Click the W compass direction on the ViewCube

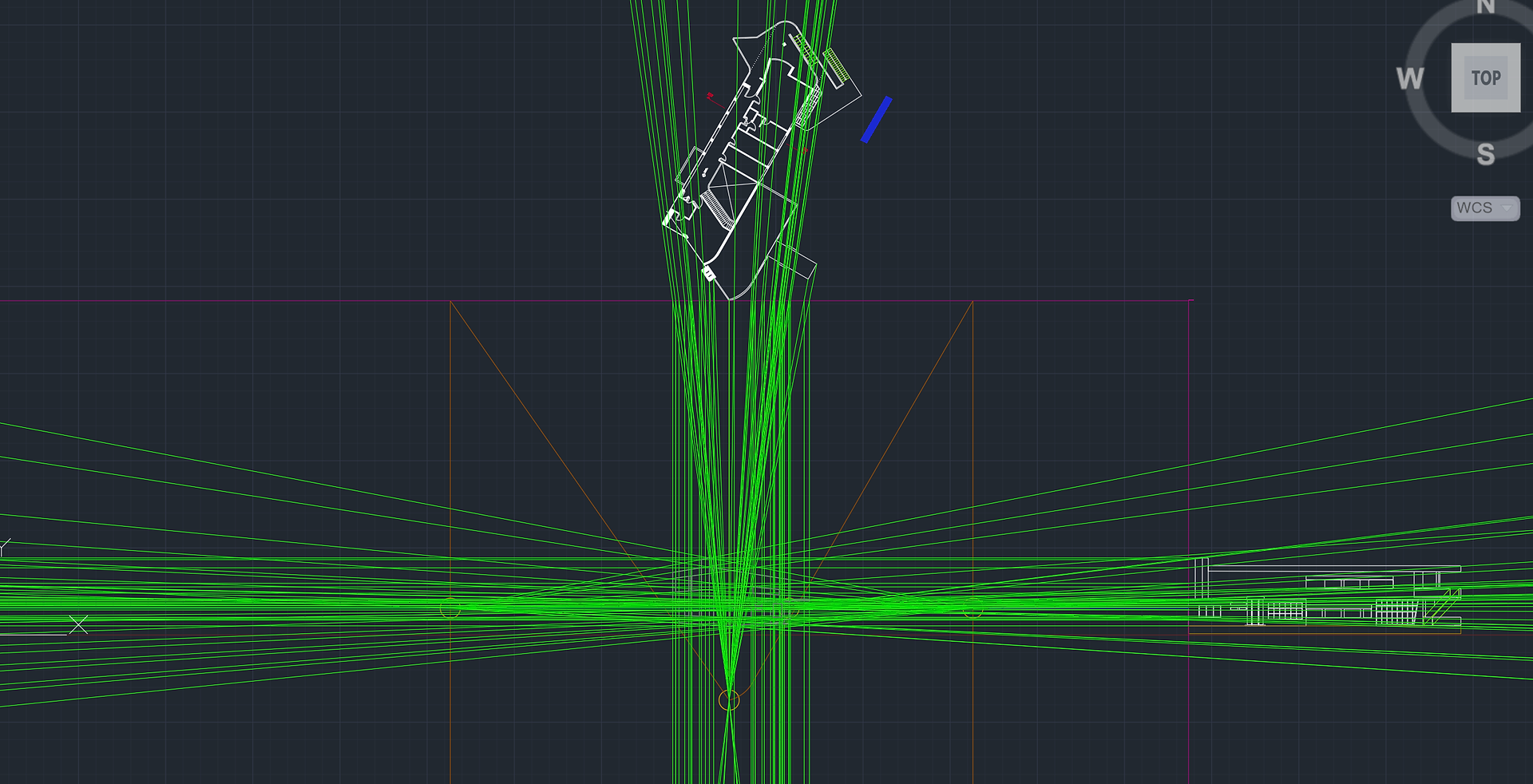(x=1410, y=78)
